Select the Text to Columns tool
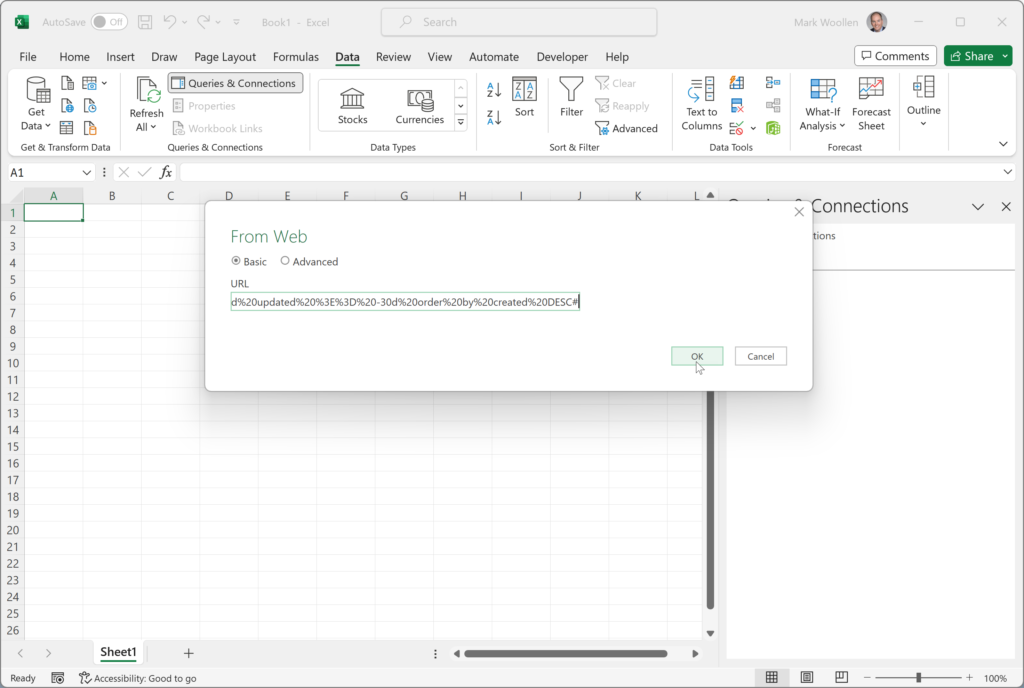Screen dimensions: 1024x688 pos(700,103)
